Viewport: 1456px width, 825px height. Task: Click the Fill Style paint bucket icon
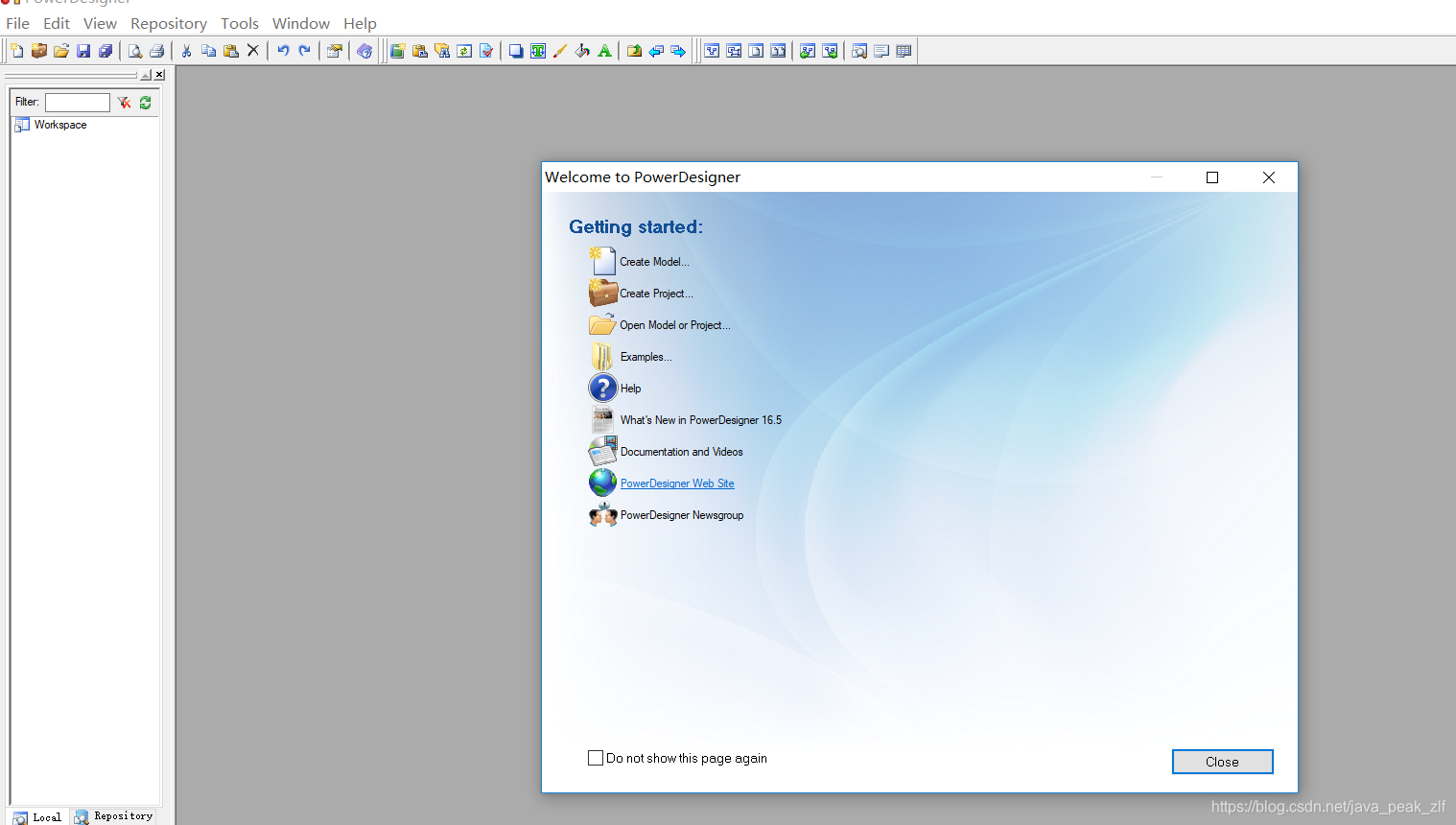582,51
